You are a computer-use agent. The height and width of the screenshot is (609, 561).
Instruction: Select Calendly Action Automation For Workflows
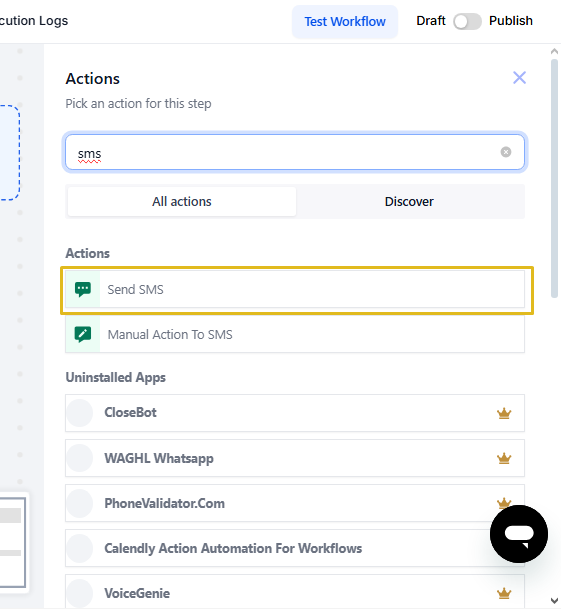[295, 548]
